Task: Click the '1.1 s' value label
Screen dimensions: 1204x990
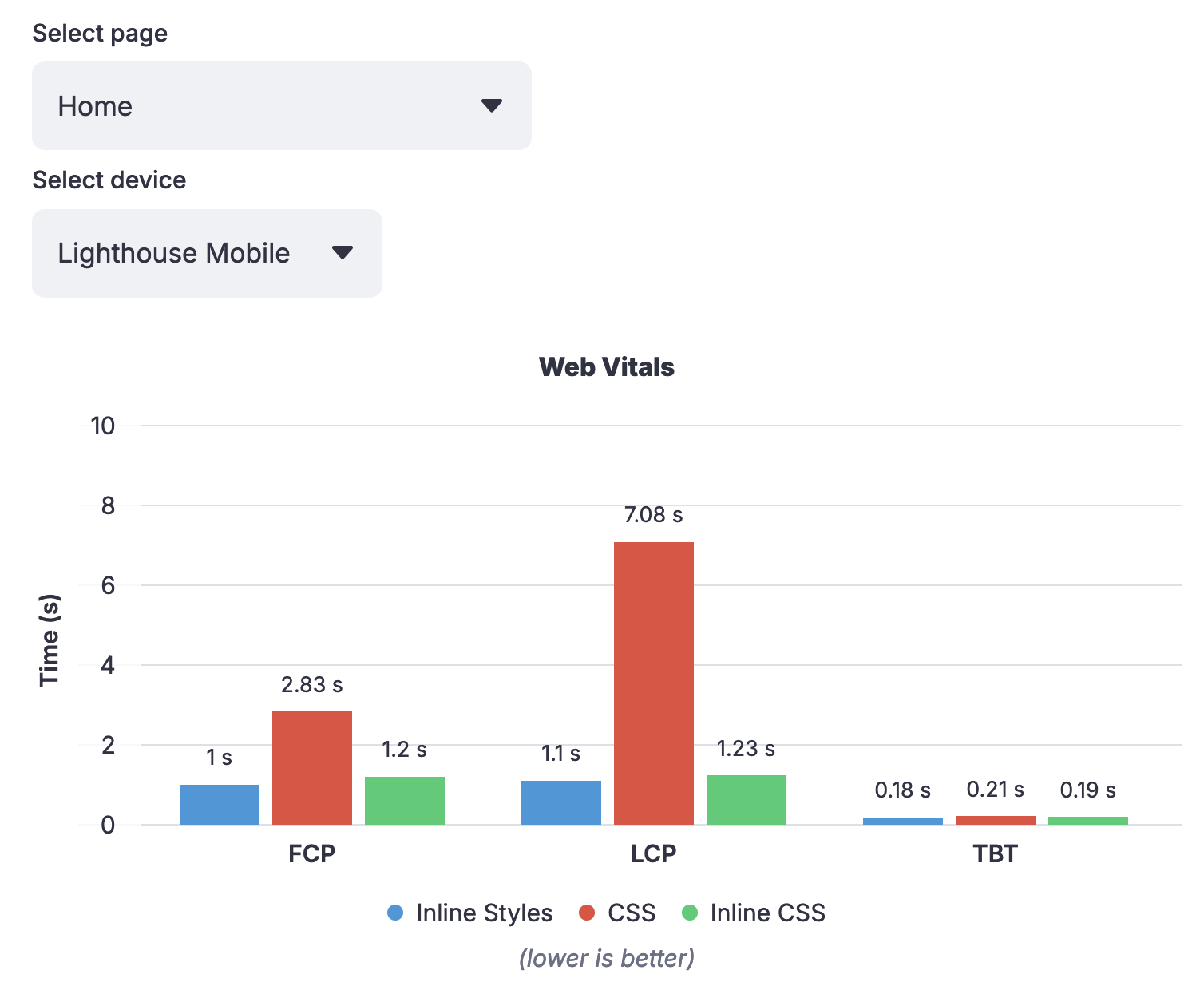Action: point(561,754)
